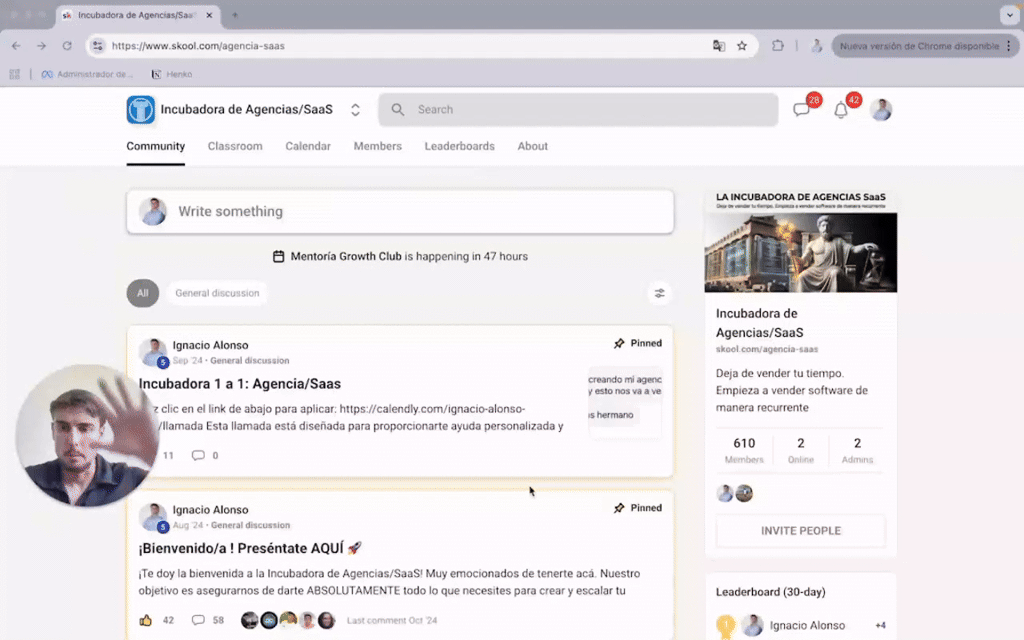Switch to the Calendar tab

308,146
